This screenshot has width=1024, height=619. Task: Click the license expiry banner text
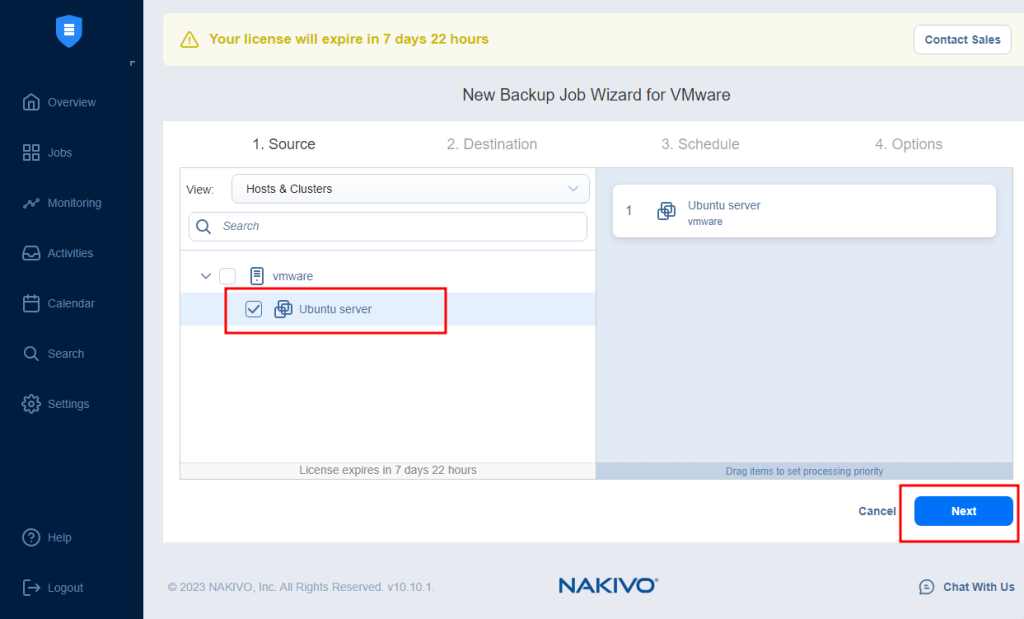coord(349,39)
